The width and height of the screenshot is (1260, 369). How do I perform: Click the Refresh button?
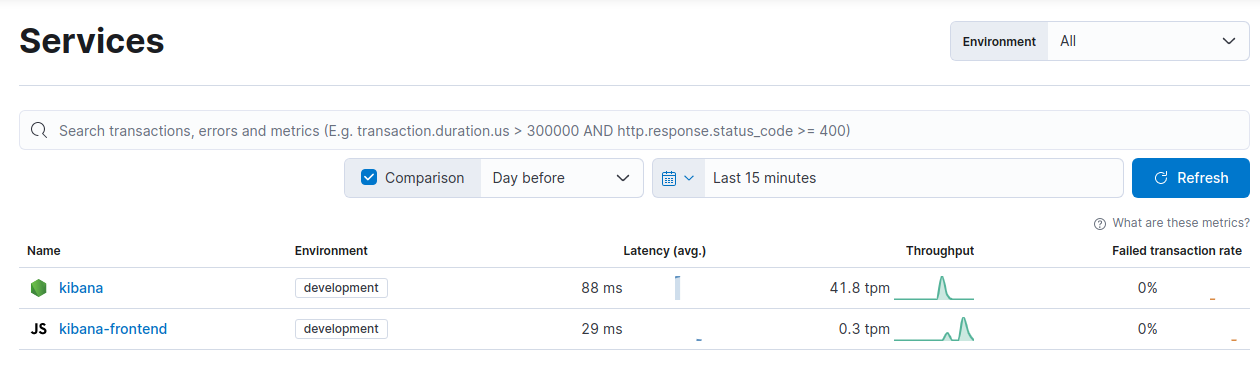(x=1191, y=178)
